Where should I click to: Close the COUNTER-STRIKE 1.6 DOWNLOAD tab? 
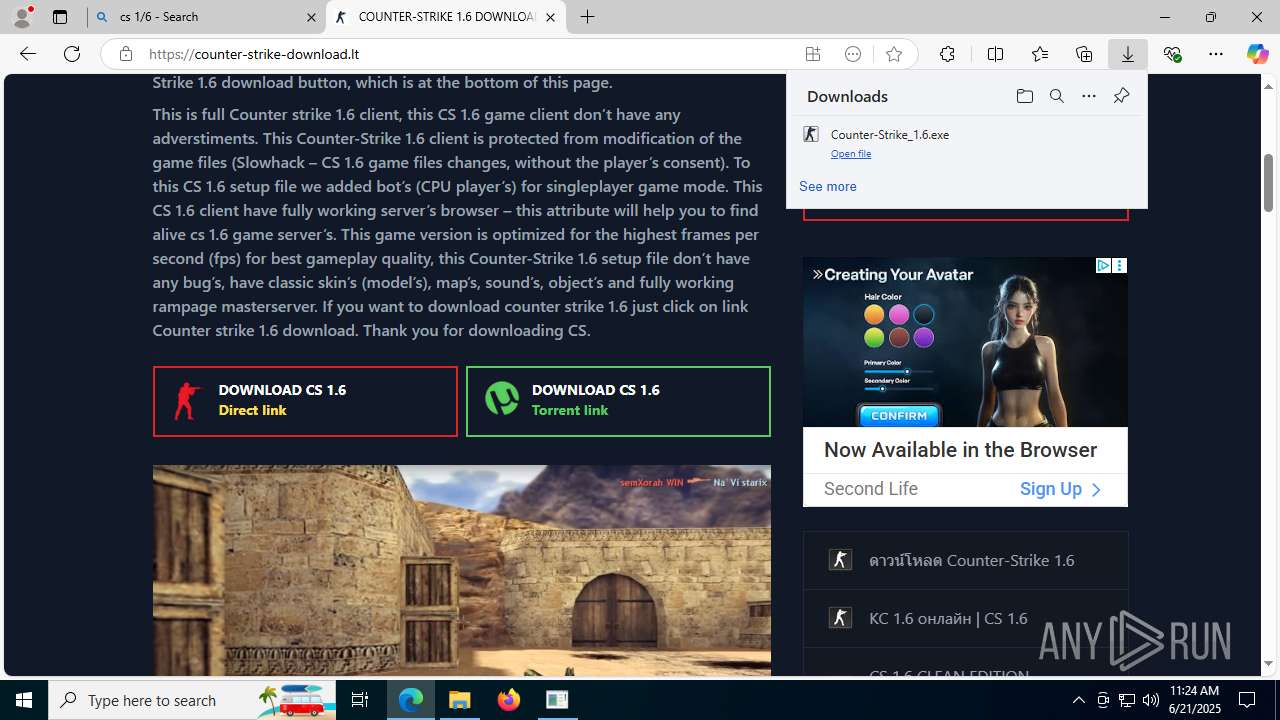click(550, 17)
